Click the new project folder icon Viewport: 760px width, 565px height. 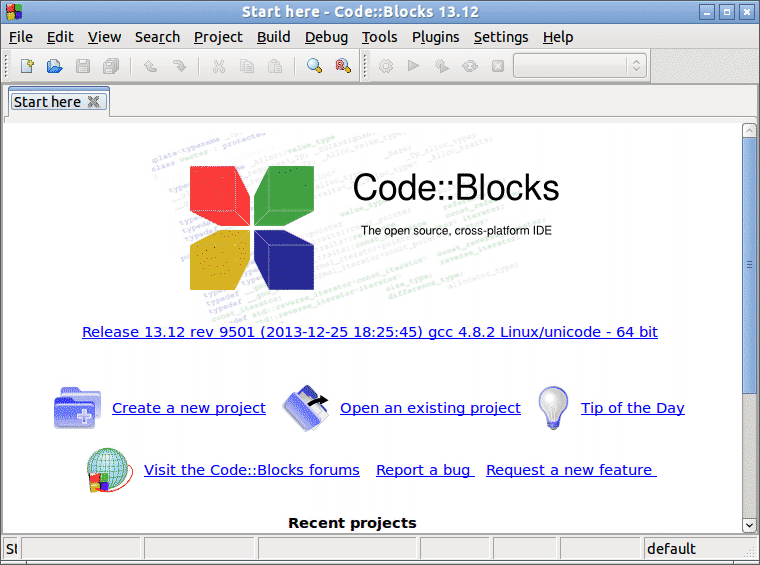click(76, 408)
